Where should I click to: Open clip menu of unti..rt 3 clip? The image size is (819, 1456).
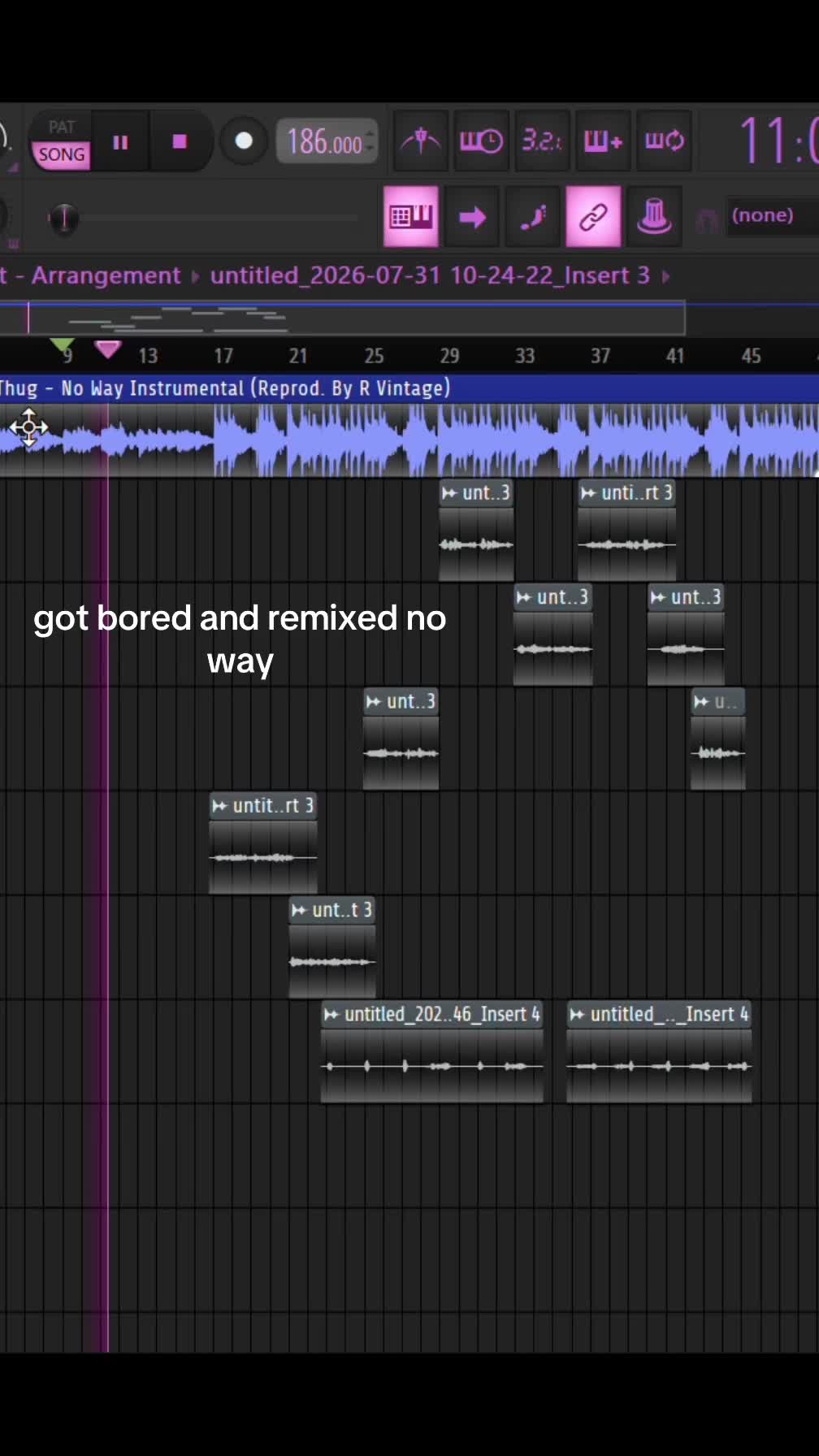pyautogui.click(x=588, y=493)
